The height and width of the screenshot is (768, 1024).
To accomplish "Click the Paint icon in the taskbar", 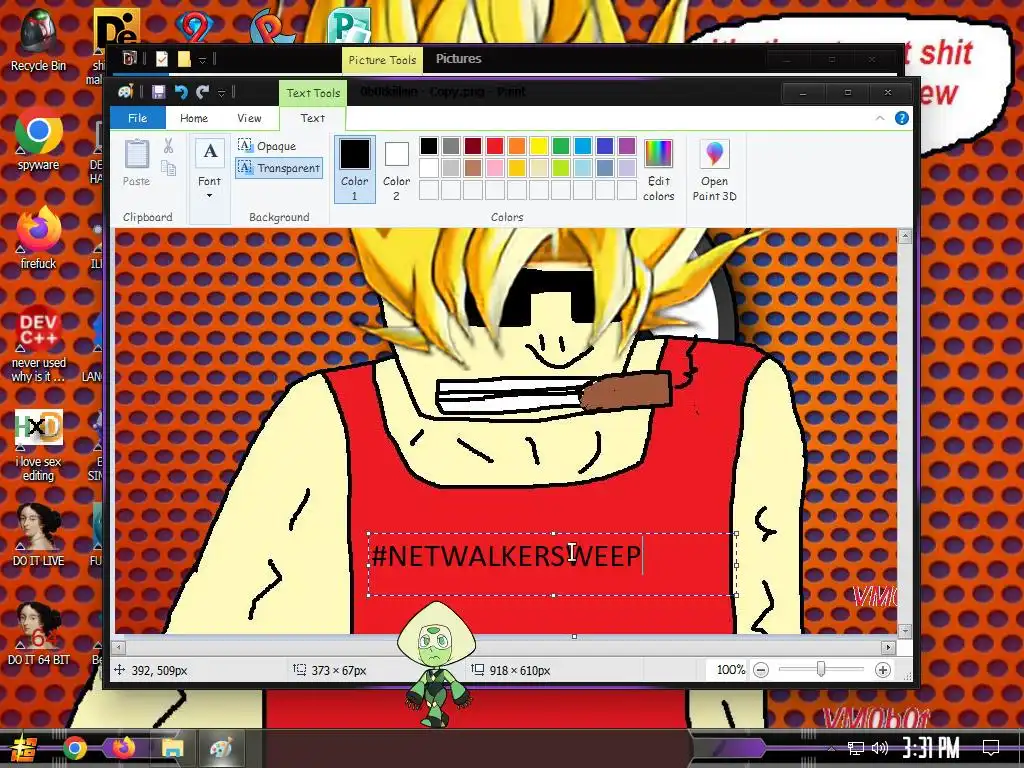I will (221, 748).
